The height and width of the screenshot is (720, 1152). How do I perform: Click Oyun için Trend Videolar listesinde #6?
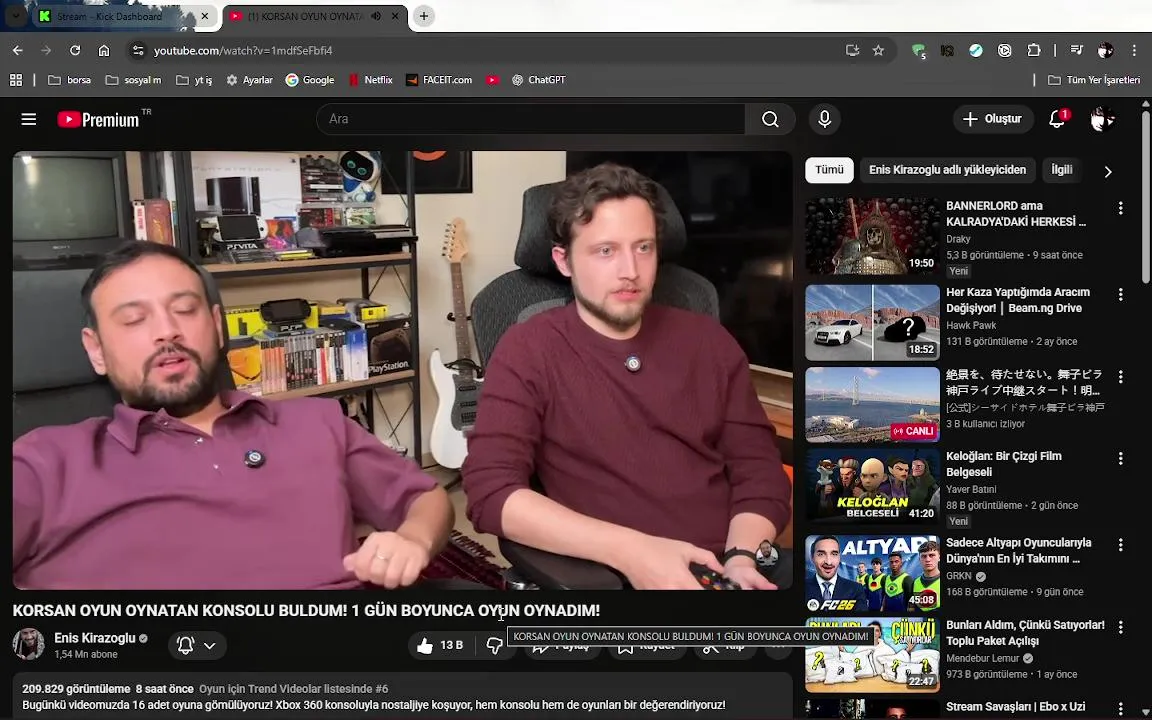point(293,688)
